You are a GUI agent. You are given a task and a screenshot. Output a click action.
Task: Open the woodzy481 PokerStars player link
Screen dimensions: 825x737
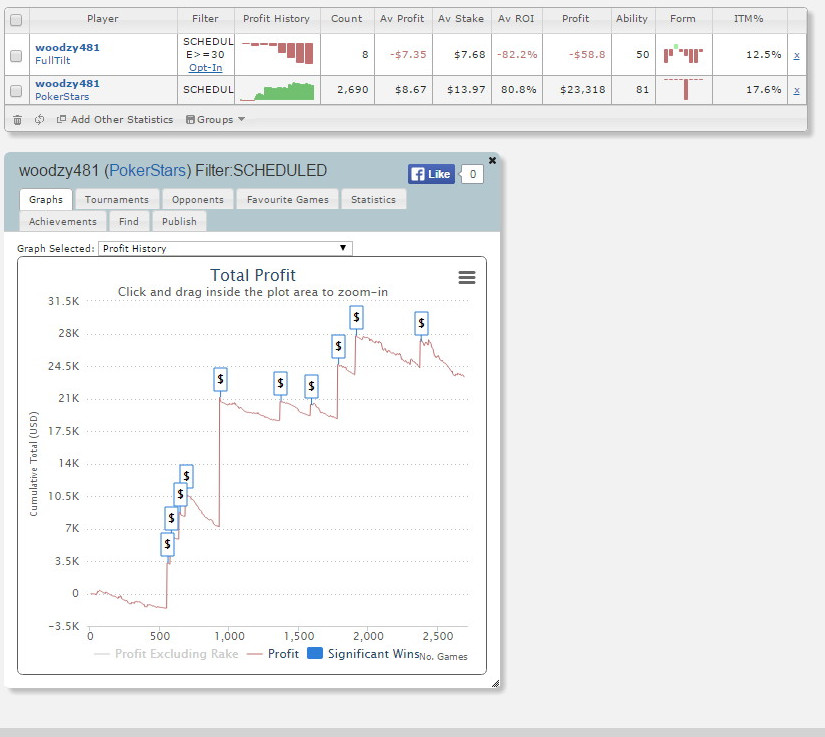pyautogui.click(x=67, y=84)
